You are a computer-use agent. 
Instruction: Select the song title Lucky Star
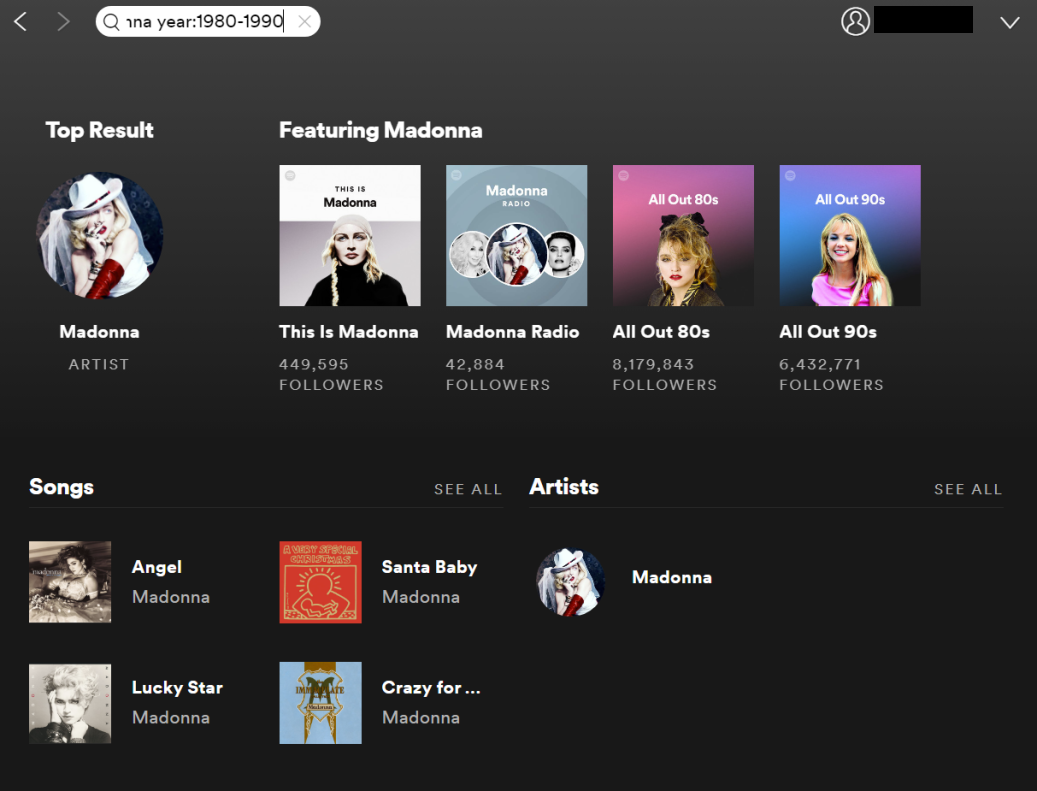177,687
